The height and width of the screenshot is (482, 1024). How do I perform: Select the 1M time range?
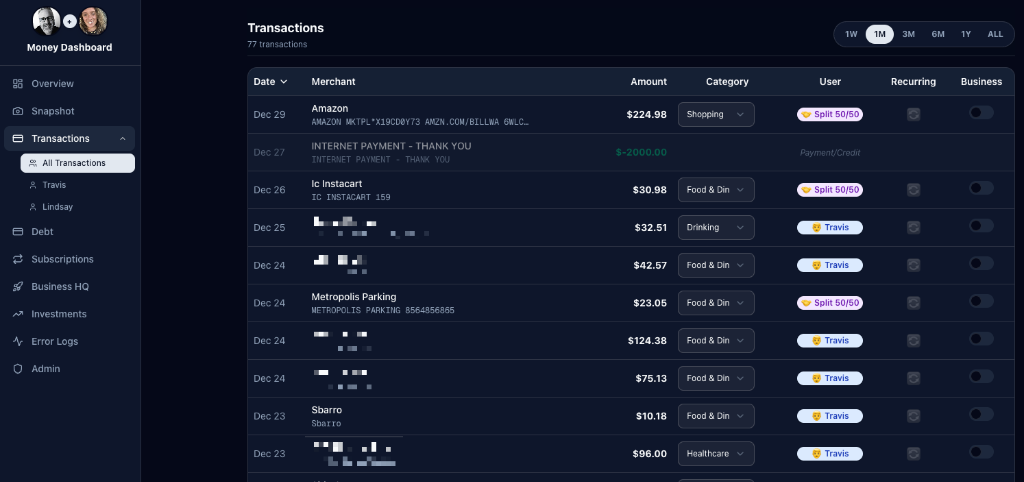[x=880, y=34]
